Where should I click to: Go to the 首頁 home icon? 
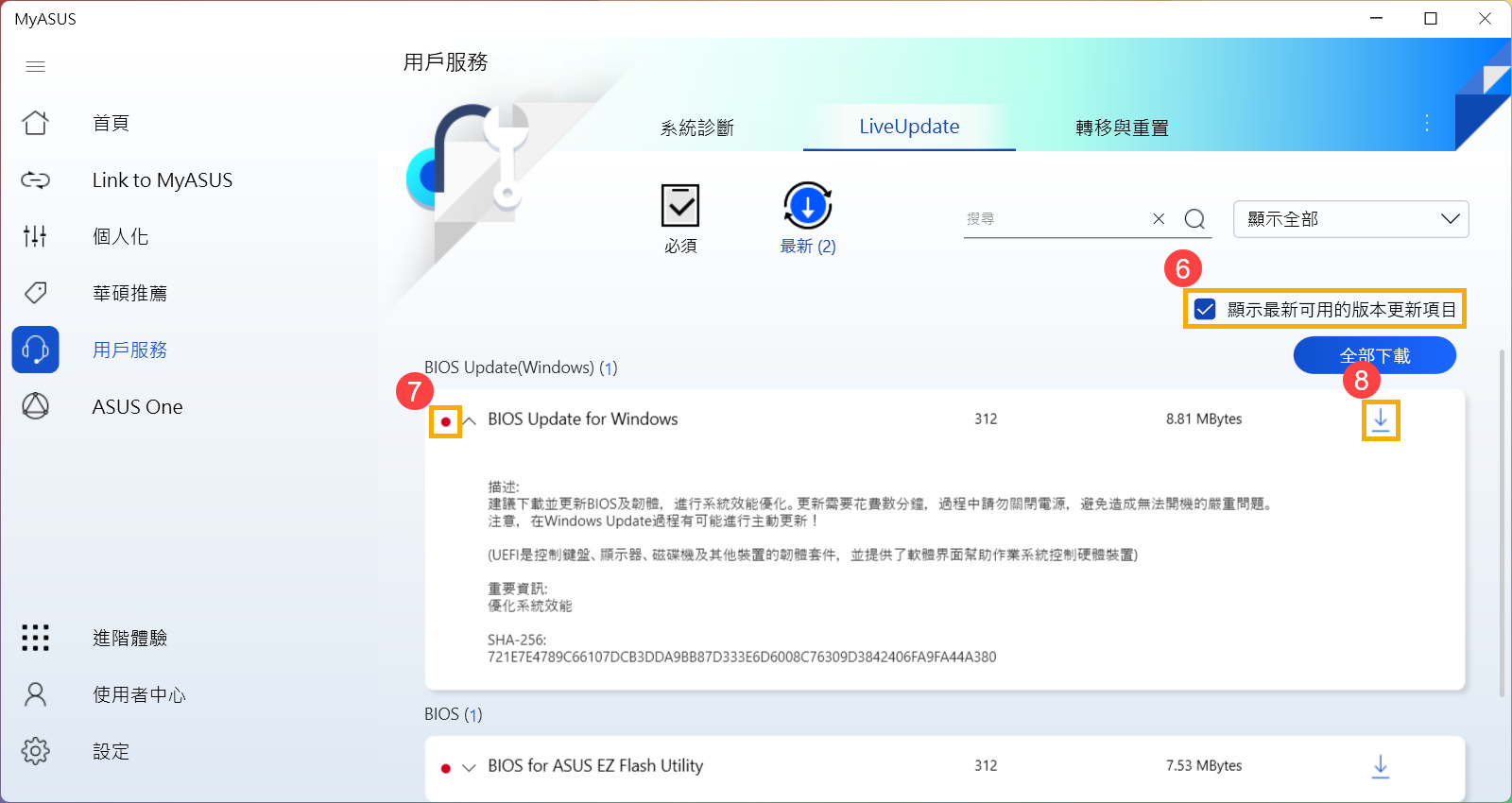35,123
